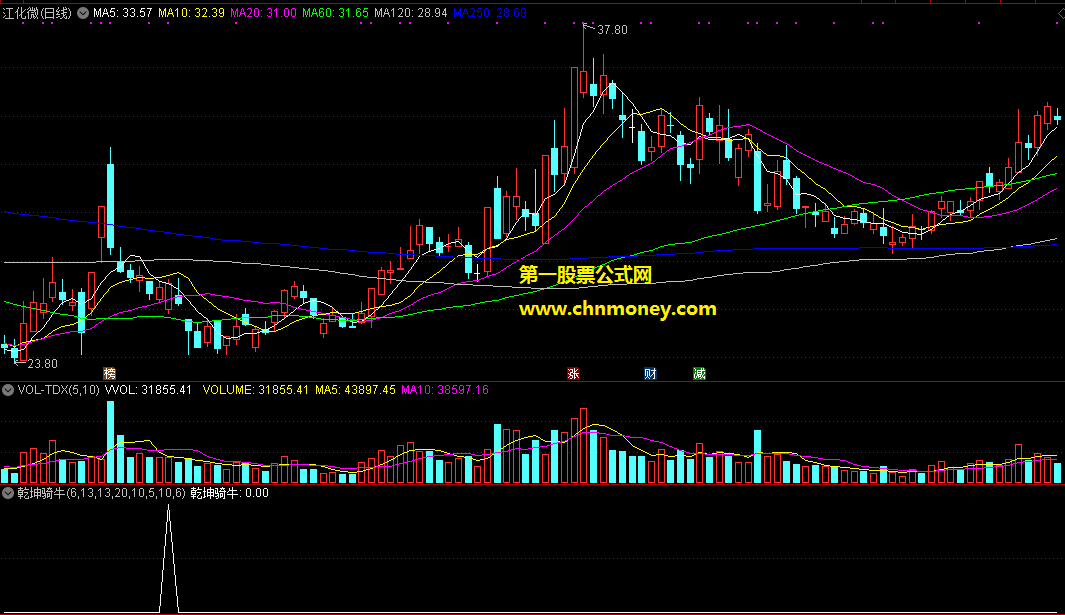Click the white signal spike in 乾坤骑牛 panel

coord(168,559)
